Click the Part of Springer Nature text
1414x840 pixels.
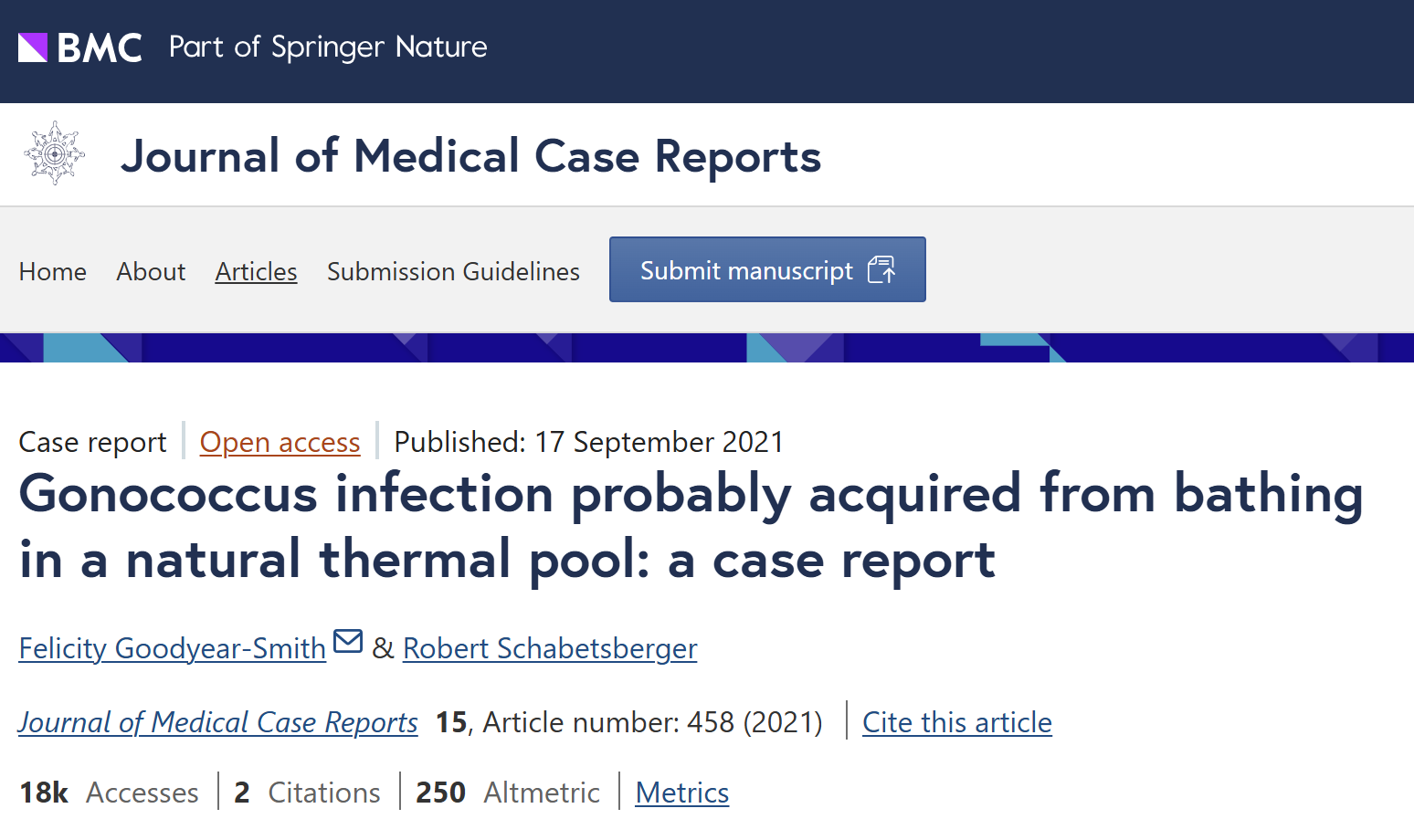[x=328, y=47]
